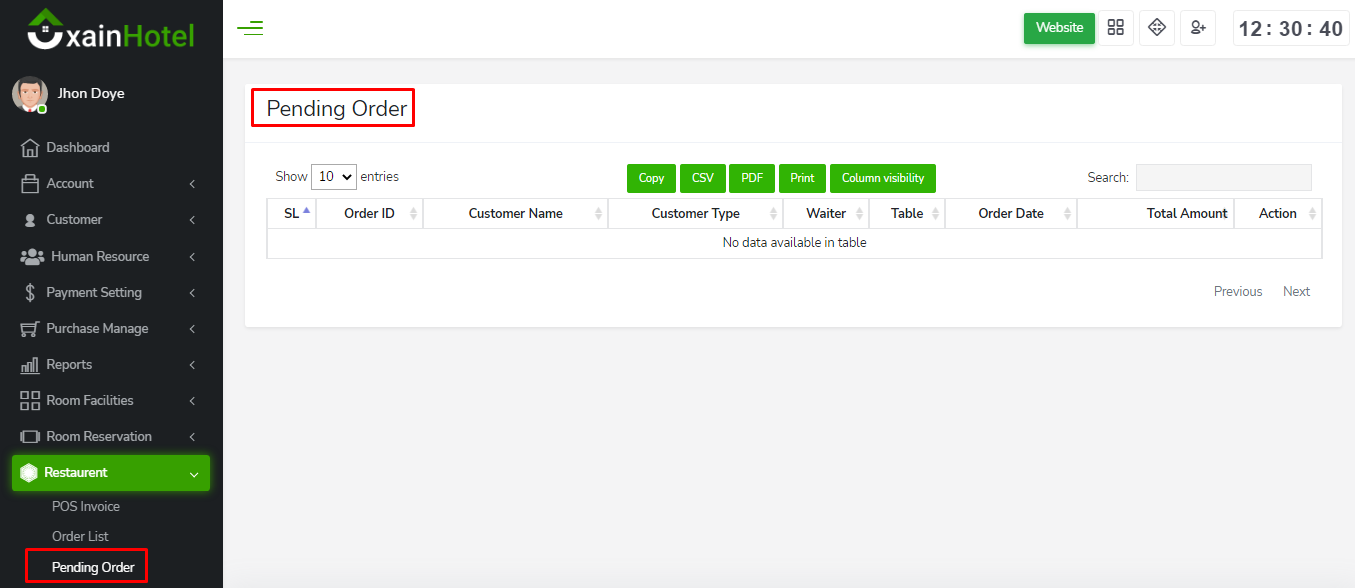The width and height of the screenshot is (1355, 588).
Task: Click the Search input field
Action: pos(1223,177)
